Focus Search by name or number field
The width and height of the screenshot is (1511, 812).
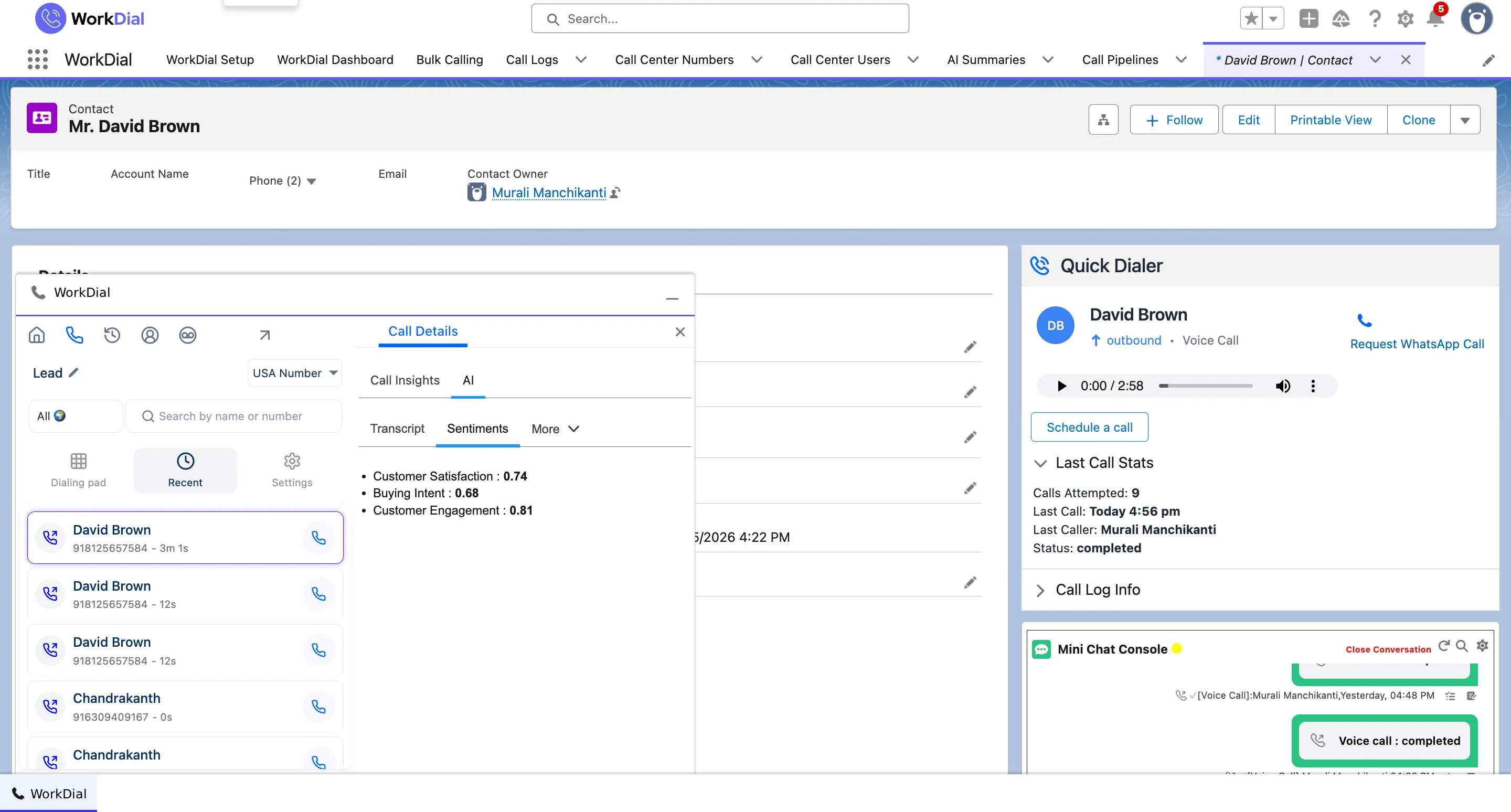pyautogui.click(x=233, y=416)
